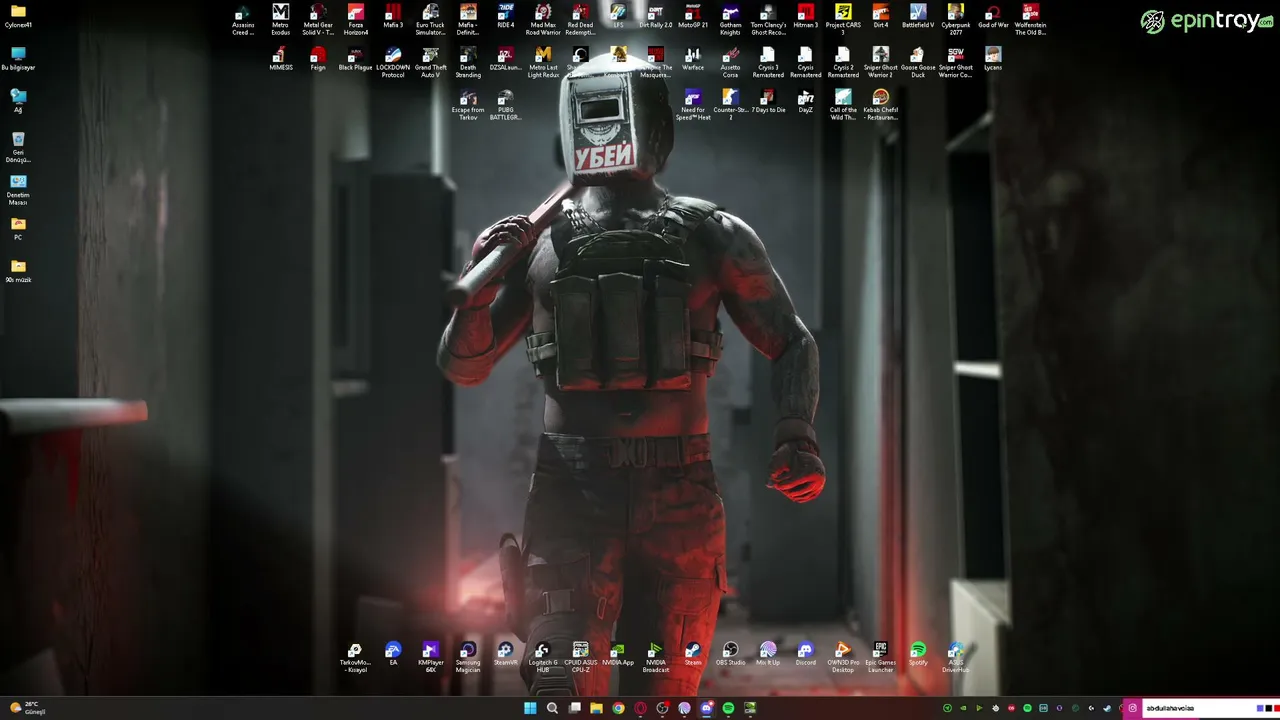Select the PUBG BATTLEGROUNDS desktop icon
The width and height of the screenshot is (1280, 720).
506,105
